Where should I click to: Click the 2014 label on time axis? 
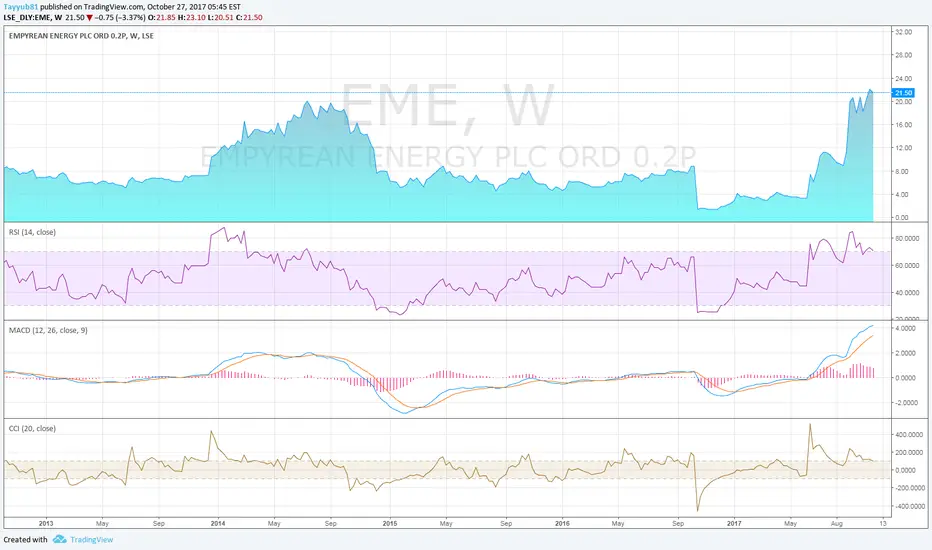click(218, 524)
